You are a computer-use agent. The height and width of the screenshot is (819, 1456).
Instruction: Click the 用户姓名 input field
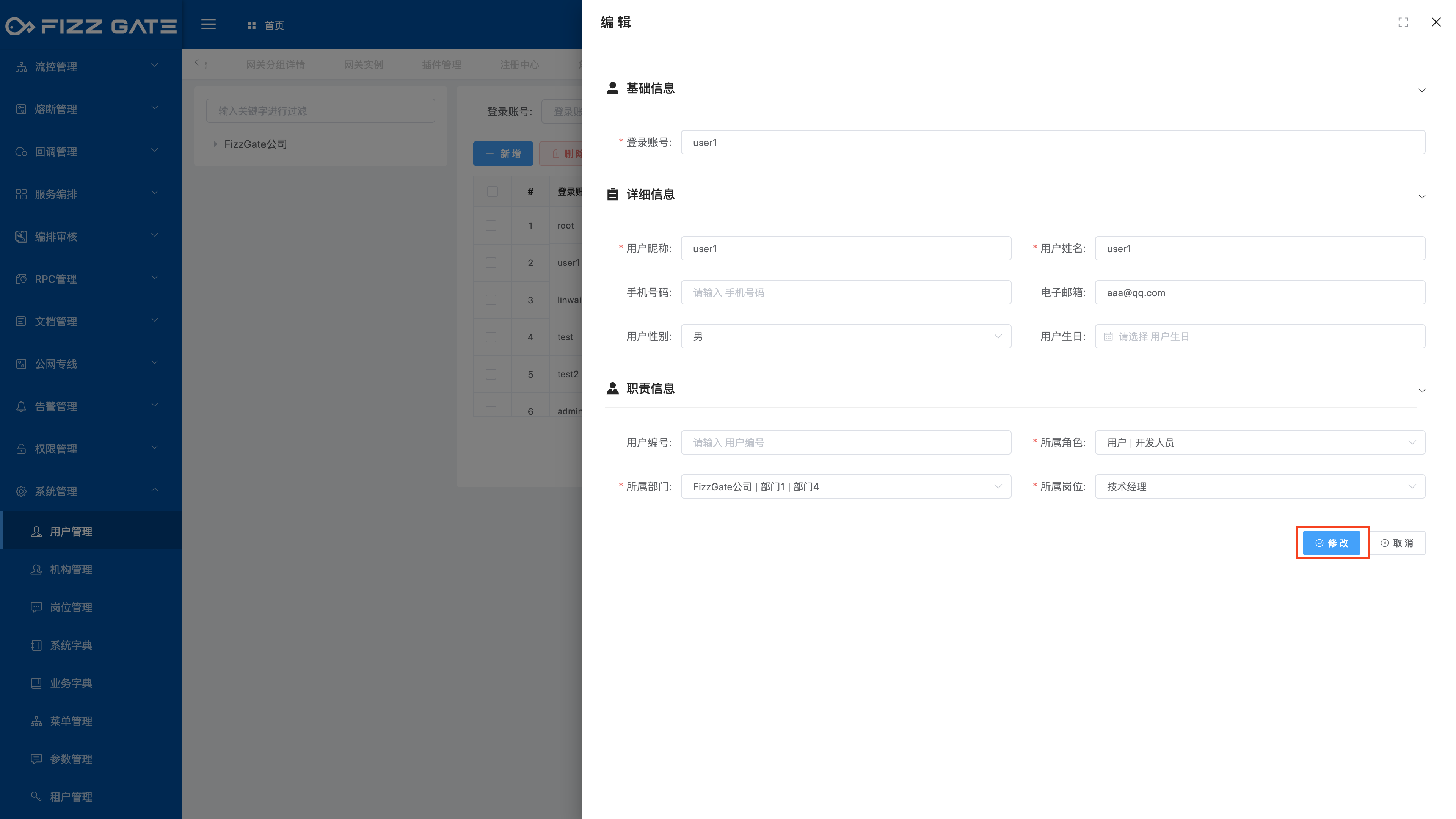1260,248
